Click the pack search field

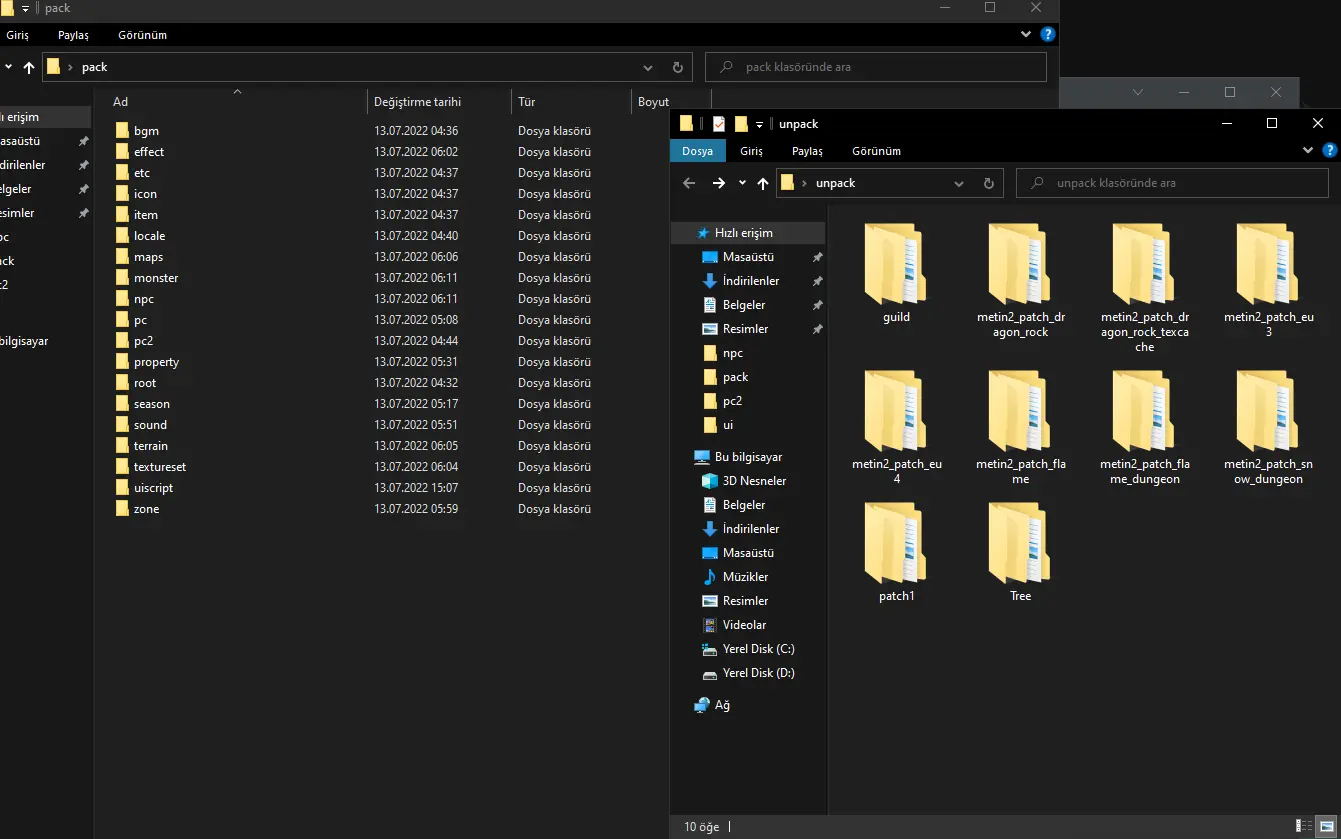876,67
